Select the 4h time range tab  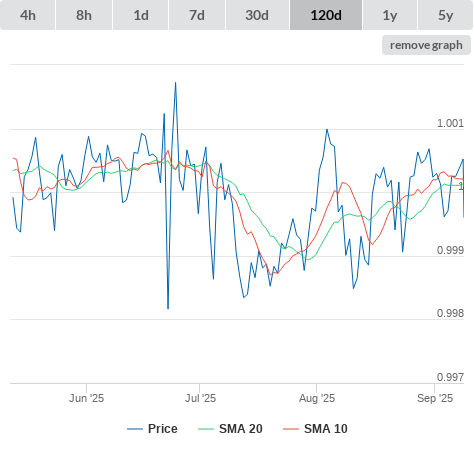tap(28, 15)
